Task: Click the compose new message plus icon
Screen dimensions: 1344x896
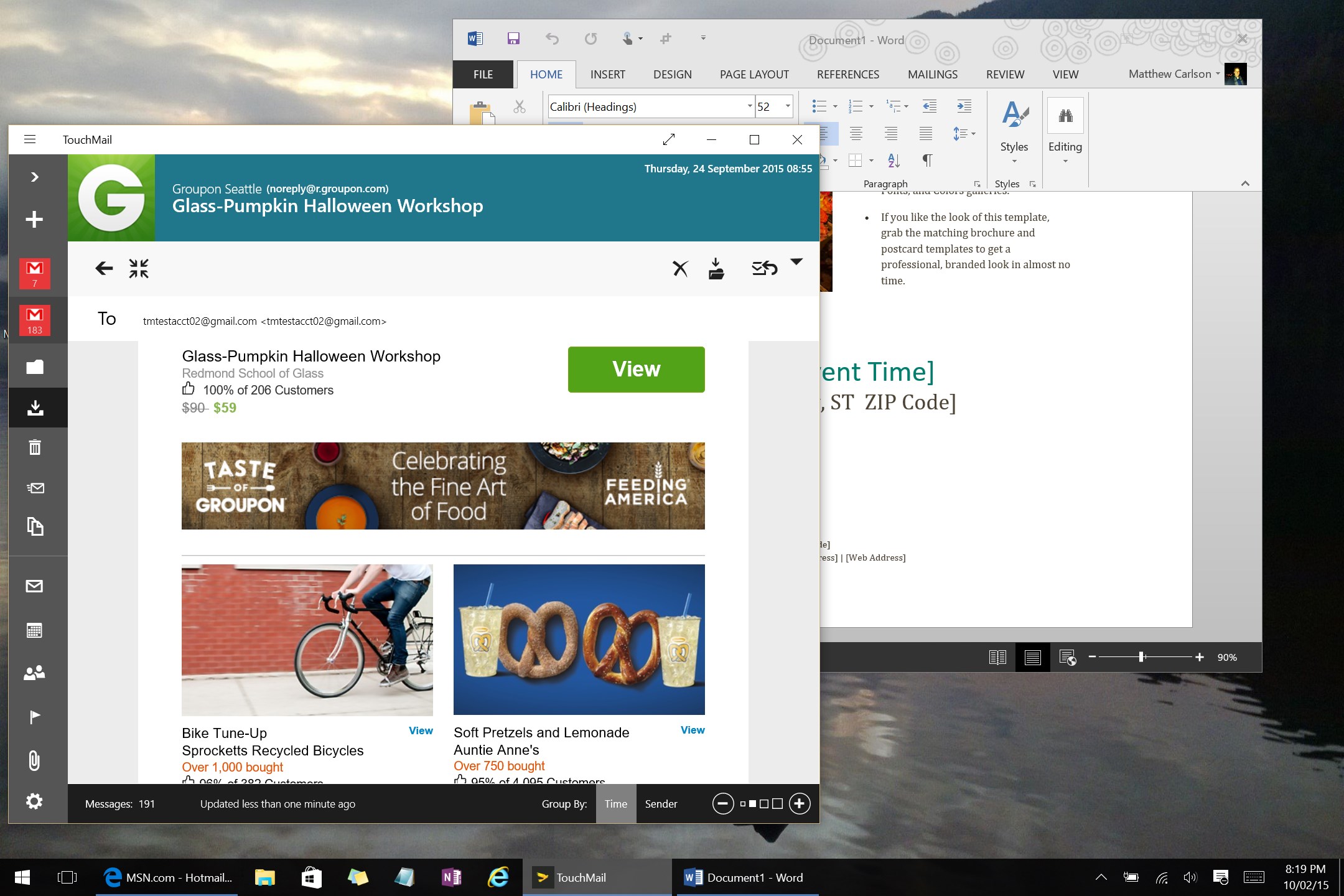Action: click(34, 220)
